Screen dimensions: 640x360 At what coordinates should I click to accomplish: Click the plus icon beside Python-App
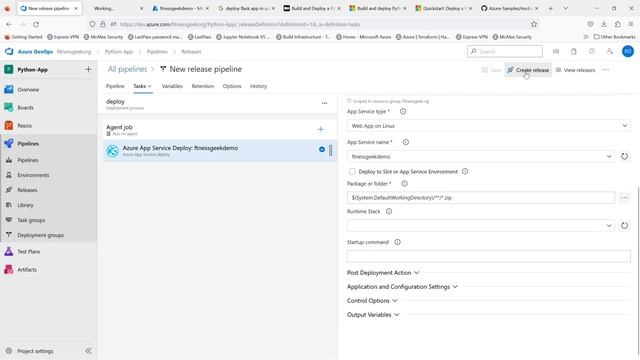[x=88, y=69]
